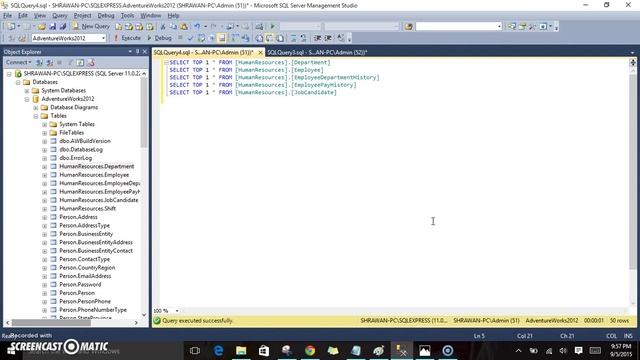Expand the System Databases node
640x360 pixels.
[27, 91]
